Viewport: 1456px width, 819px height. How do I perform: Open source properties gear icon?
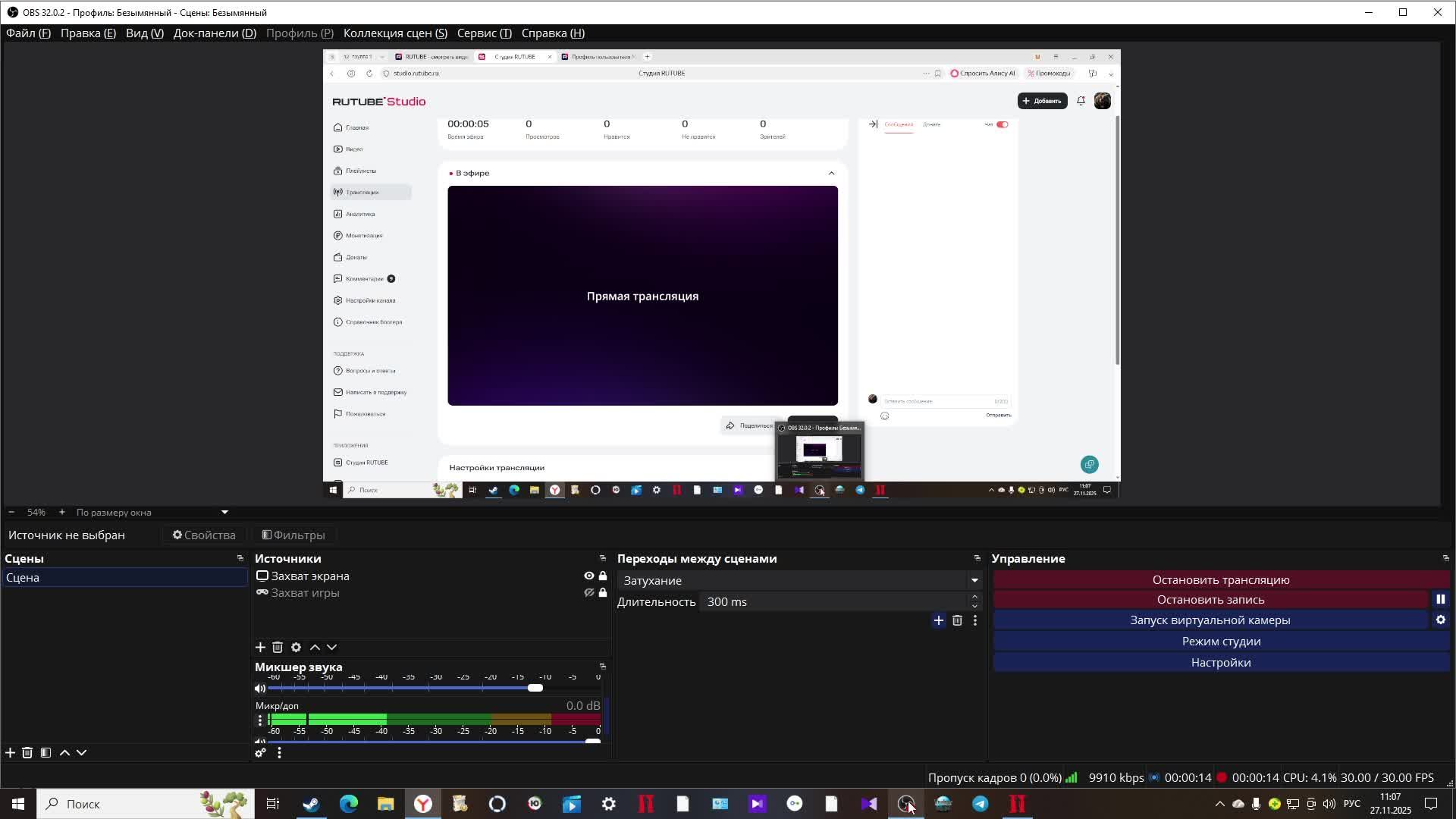click(x=296, y=647)
